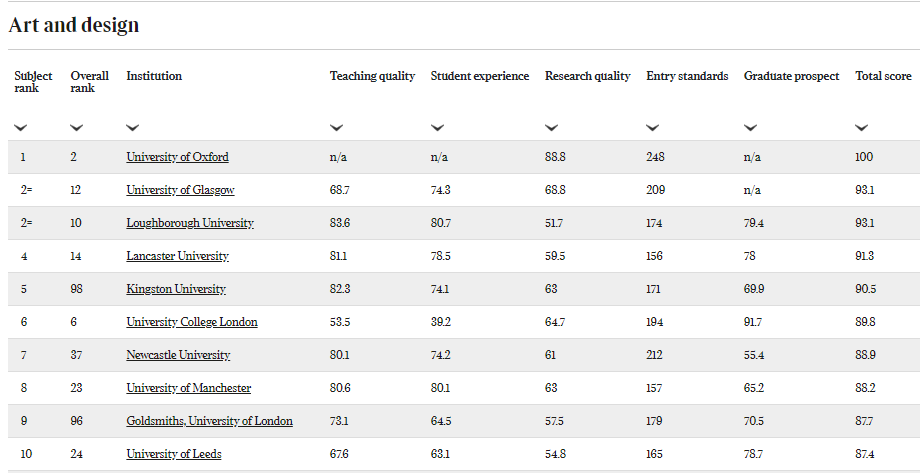Sort with the Research quality chevron

click(x=552, y=128)
